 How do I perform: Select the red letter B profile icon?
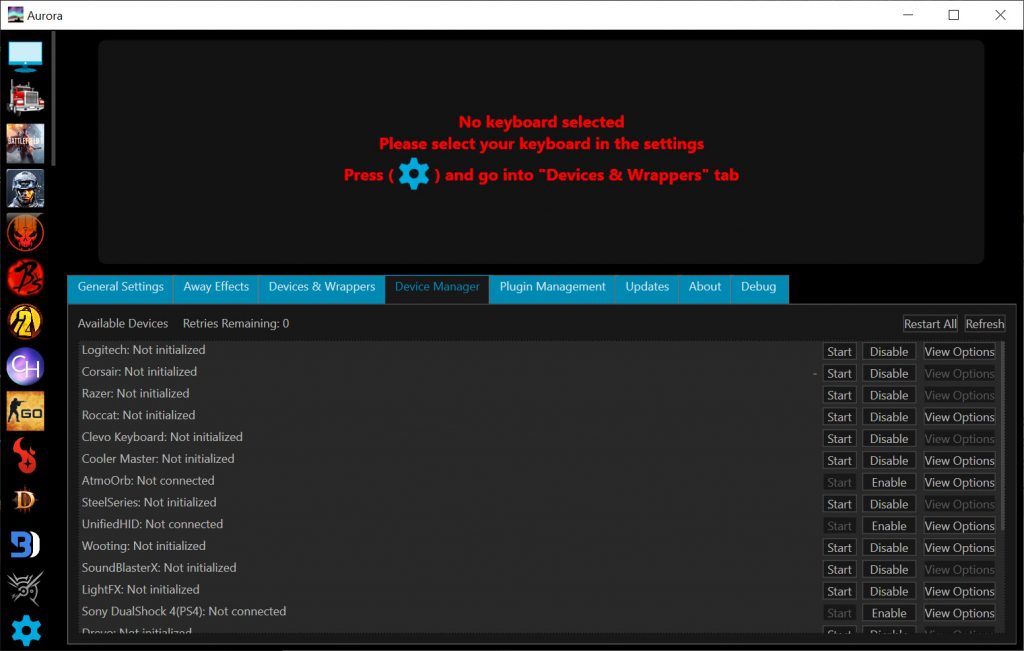click(x=25, y=278)
